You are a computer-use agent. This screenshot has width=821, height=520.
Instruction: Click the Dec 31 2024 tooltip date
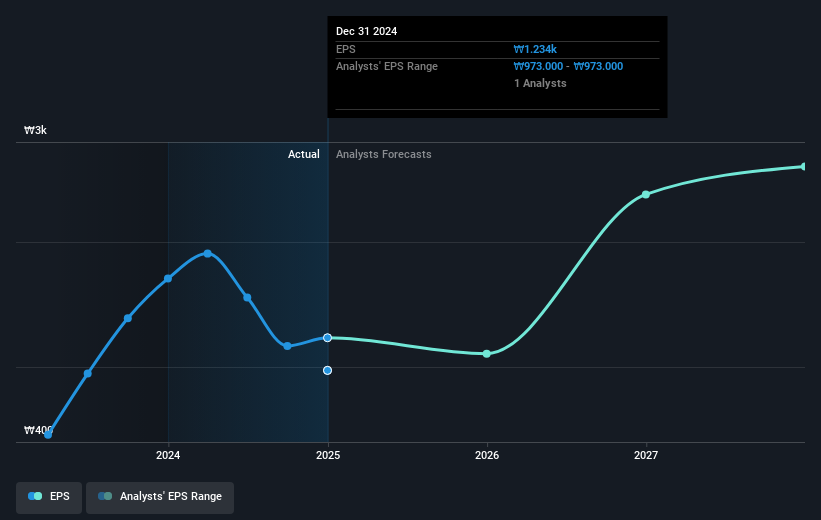367,31
